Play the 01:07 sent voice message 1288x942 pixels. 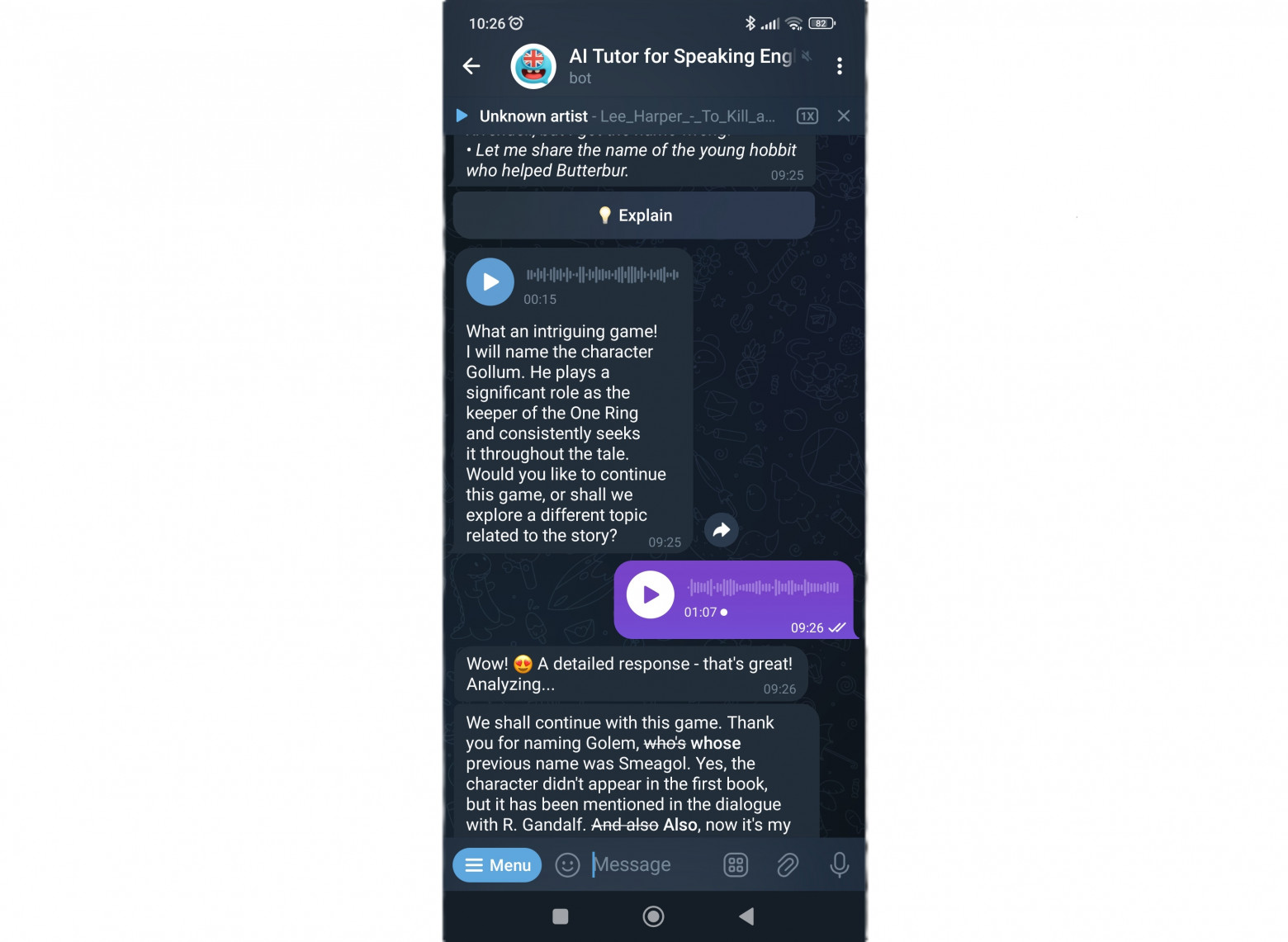pos(651,594)
